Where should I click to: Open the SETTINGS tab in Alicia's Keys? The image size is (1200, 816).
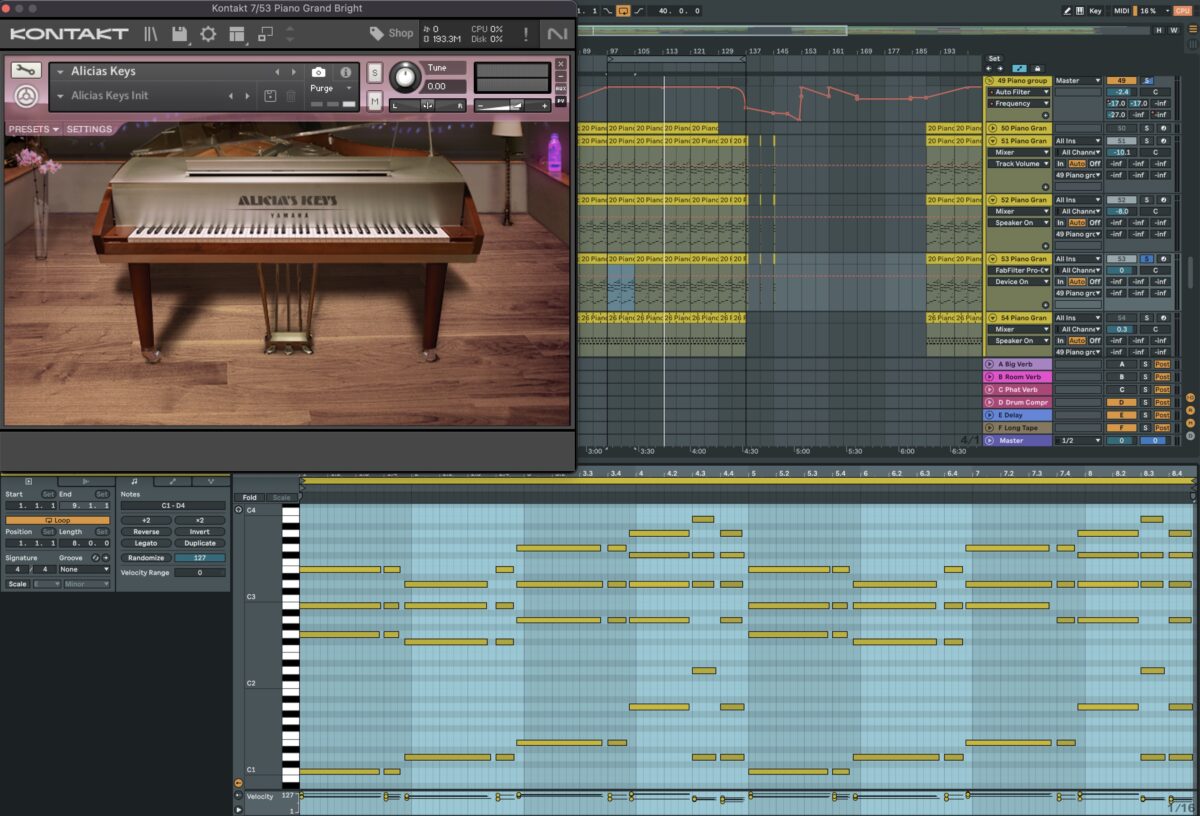pyautogui.click(x=89, y=129)
